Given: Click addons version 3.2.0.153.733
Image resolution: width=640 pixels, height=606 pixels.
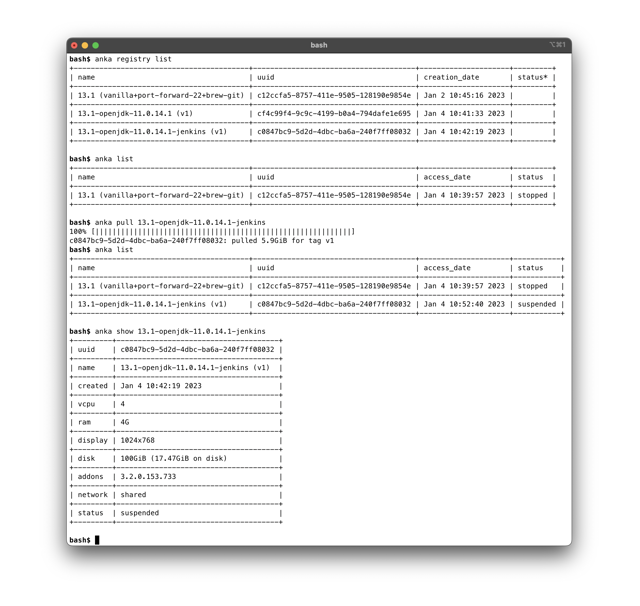Looking at the screenshot, I should [x=148, y=477].
